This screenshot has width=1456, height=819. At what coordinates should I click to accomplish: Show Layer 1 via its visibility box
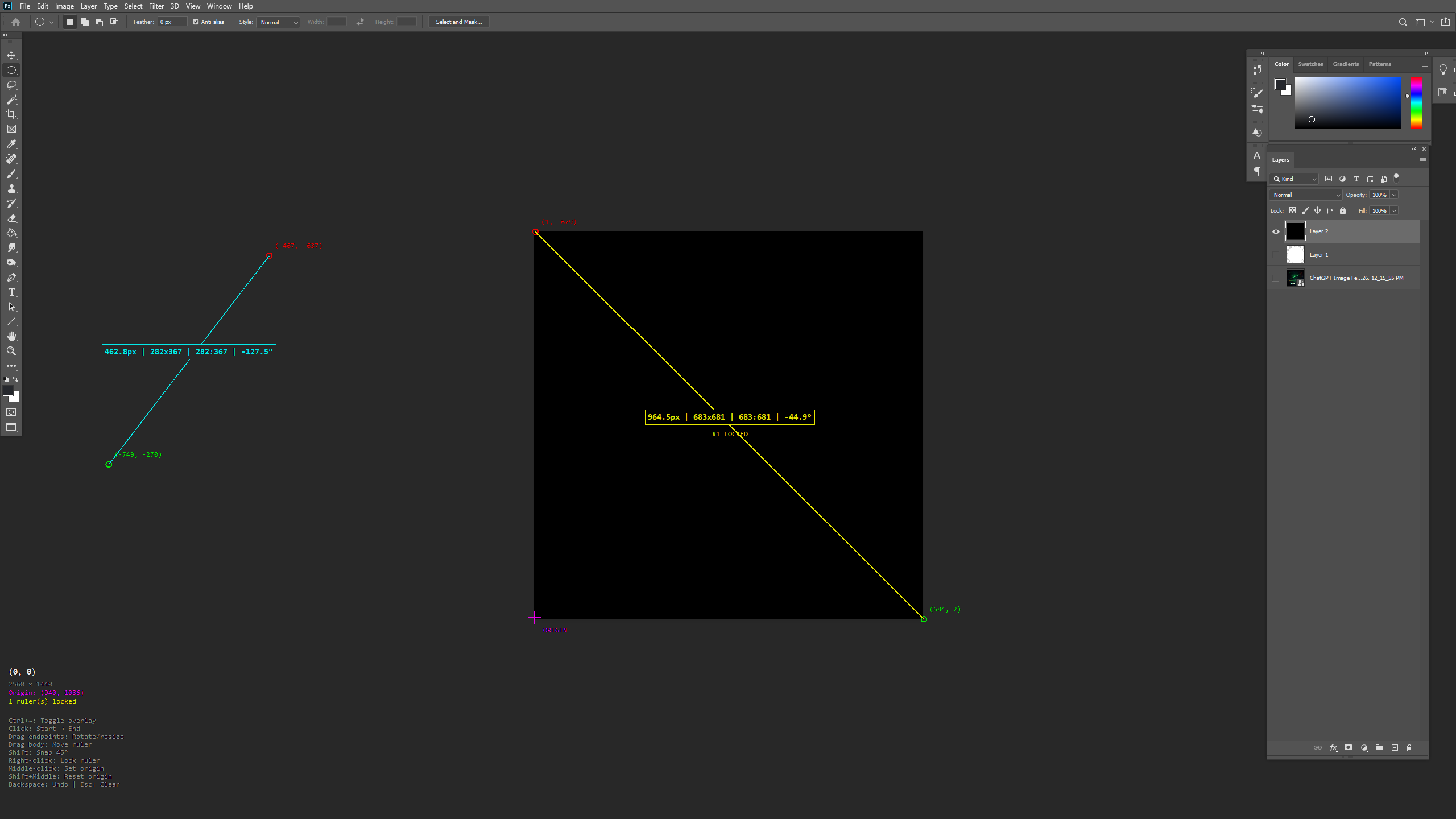coord(1276,255)
